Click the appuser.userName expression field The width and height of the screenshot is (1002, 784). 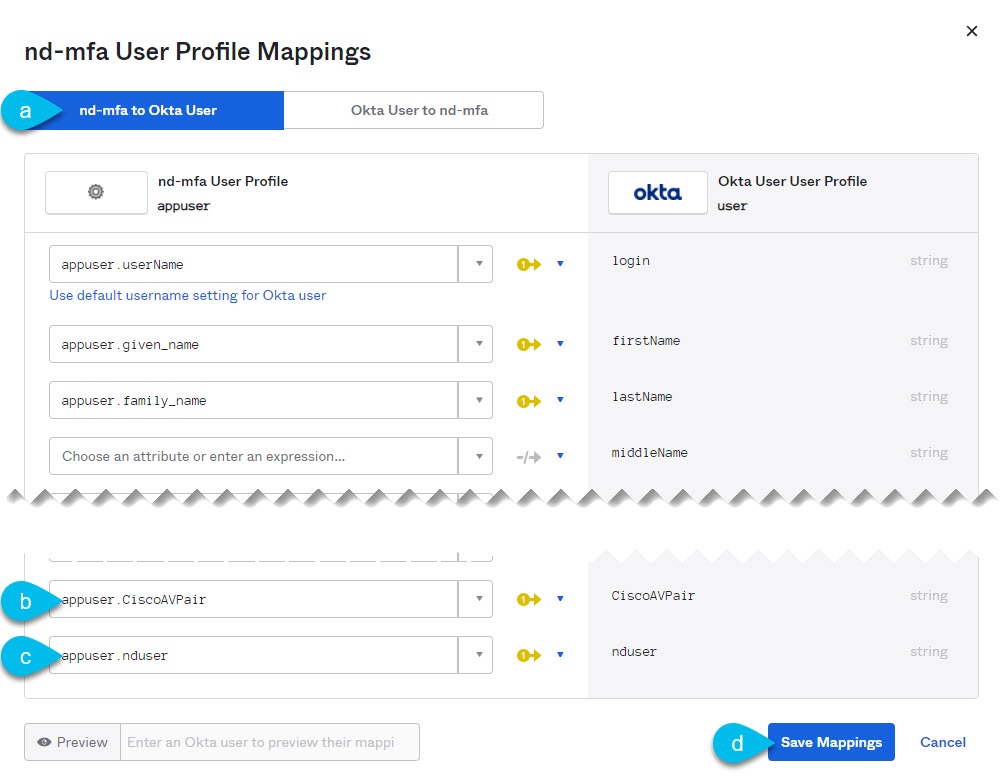click(x=254, y=264)
